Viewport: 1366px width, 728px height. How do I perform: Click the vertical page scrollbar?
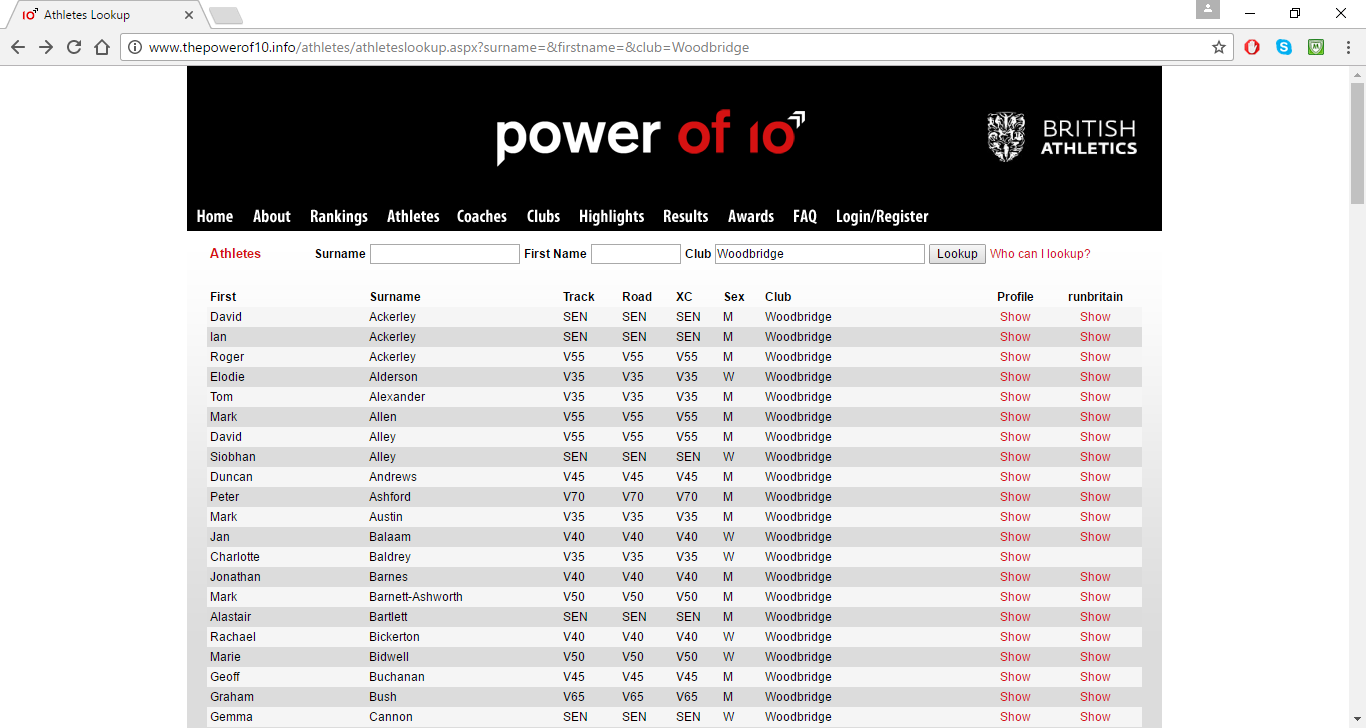(1357, 400)
